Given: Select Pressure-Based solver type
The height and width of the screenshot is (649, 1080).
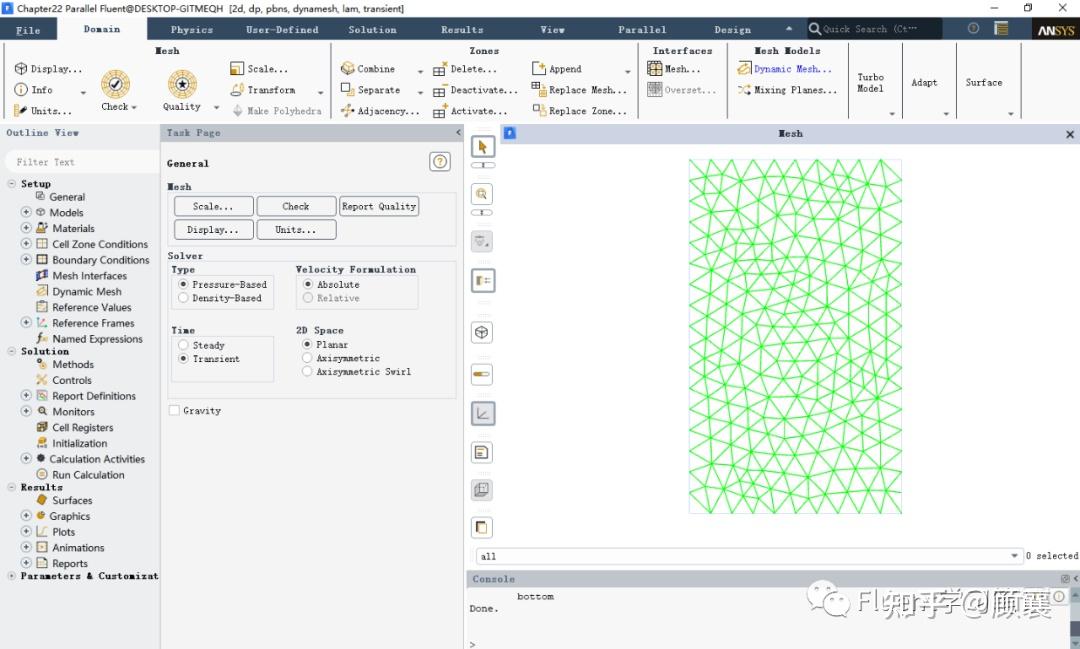Looking at the screenshot, I should 183,284.
